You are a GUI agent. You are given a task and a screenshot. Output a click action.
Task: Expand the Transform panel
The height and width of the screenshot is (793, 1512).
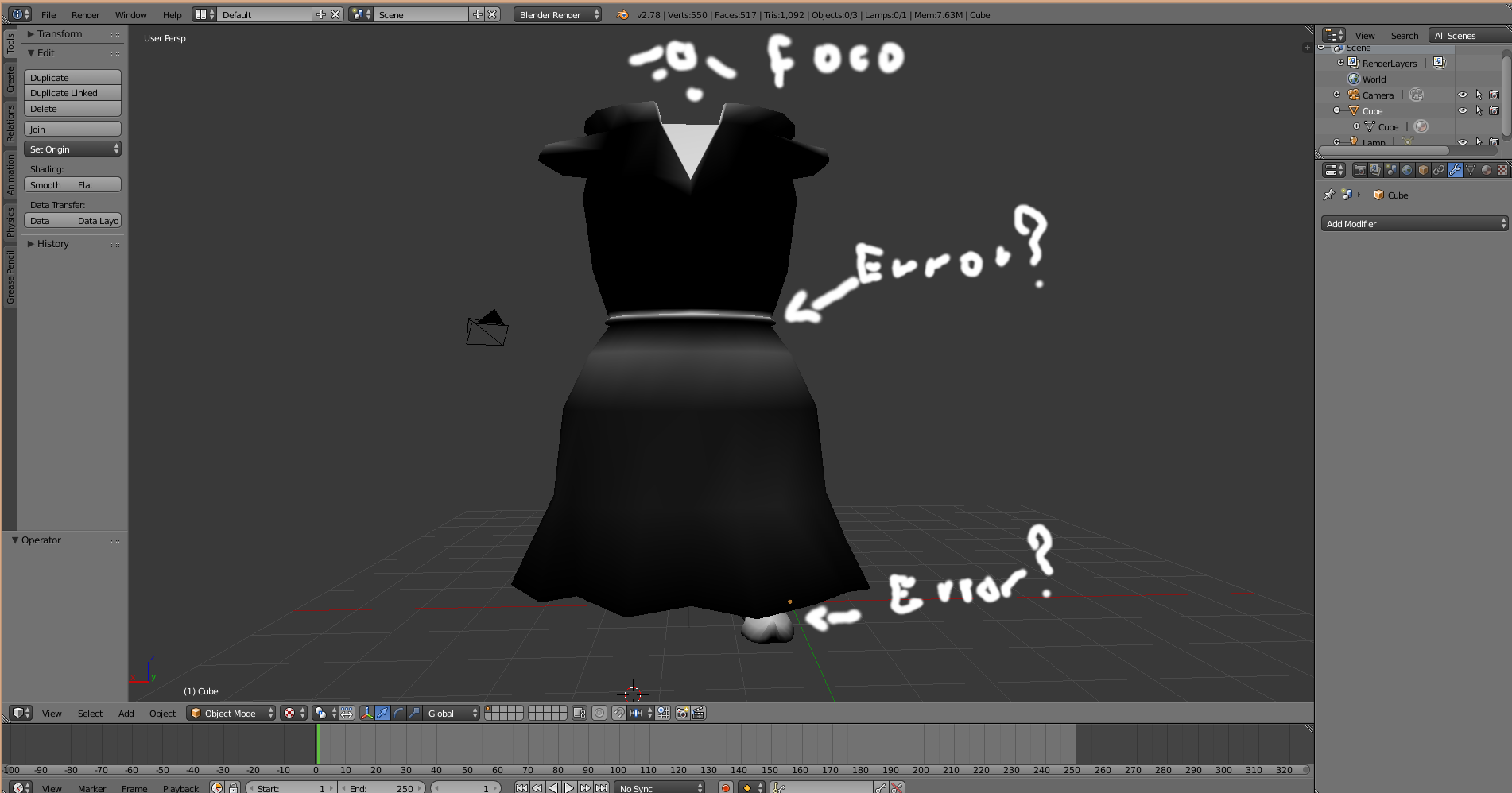click(x=59, y=33)
